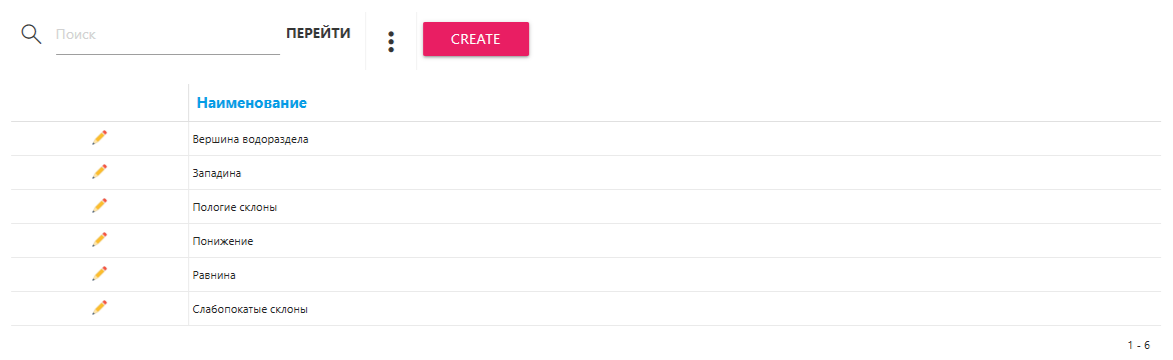Sort by the Наименование column header
This screenshot has width=1173, height=360.
coord(251,103)
